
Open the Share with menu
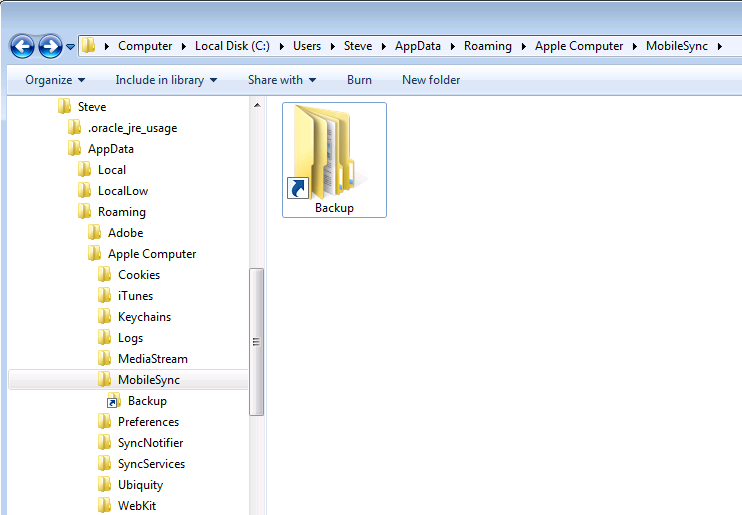coord(282,80)
